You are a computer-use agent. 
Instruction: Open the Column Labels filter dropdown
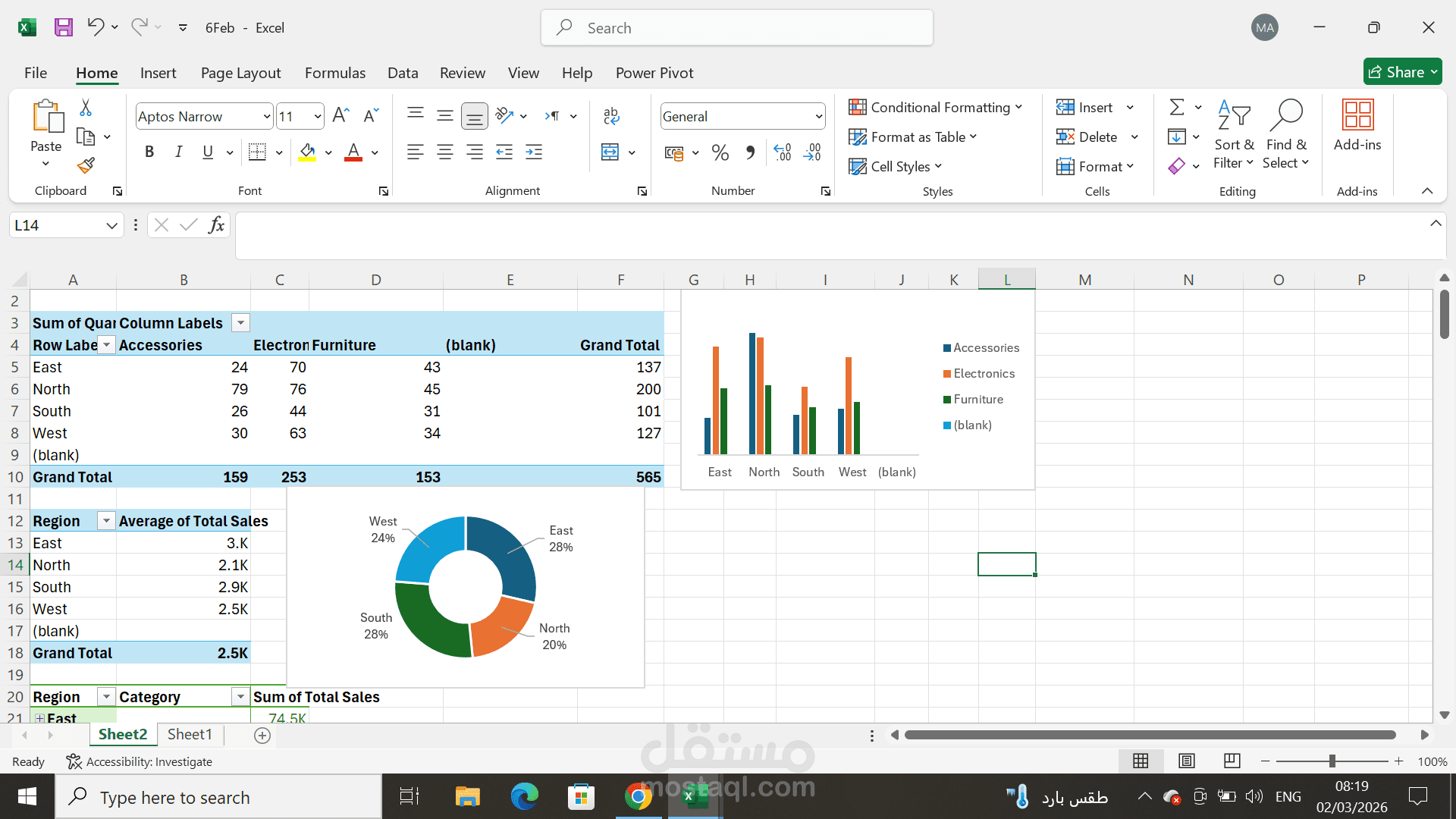[x=240, y=323]
